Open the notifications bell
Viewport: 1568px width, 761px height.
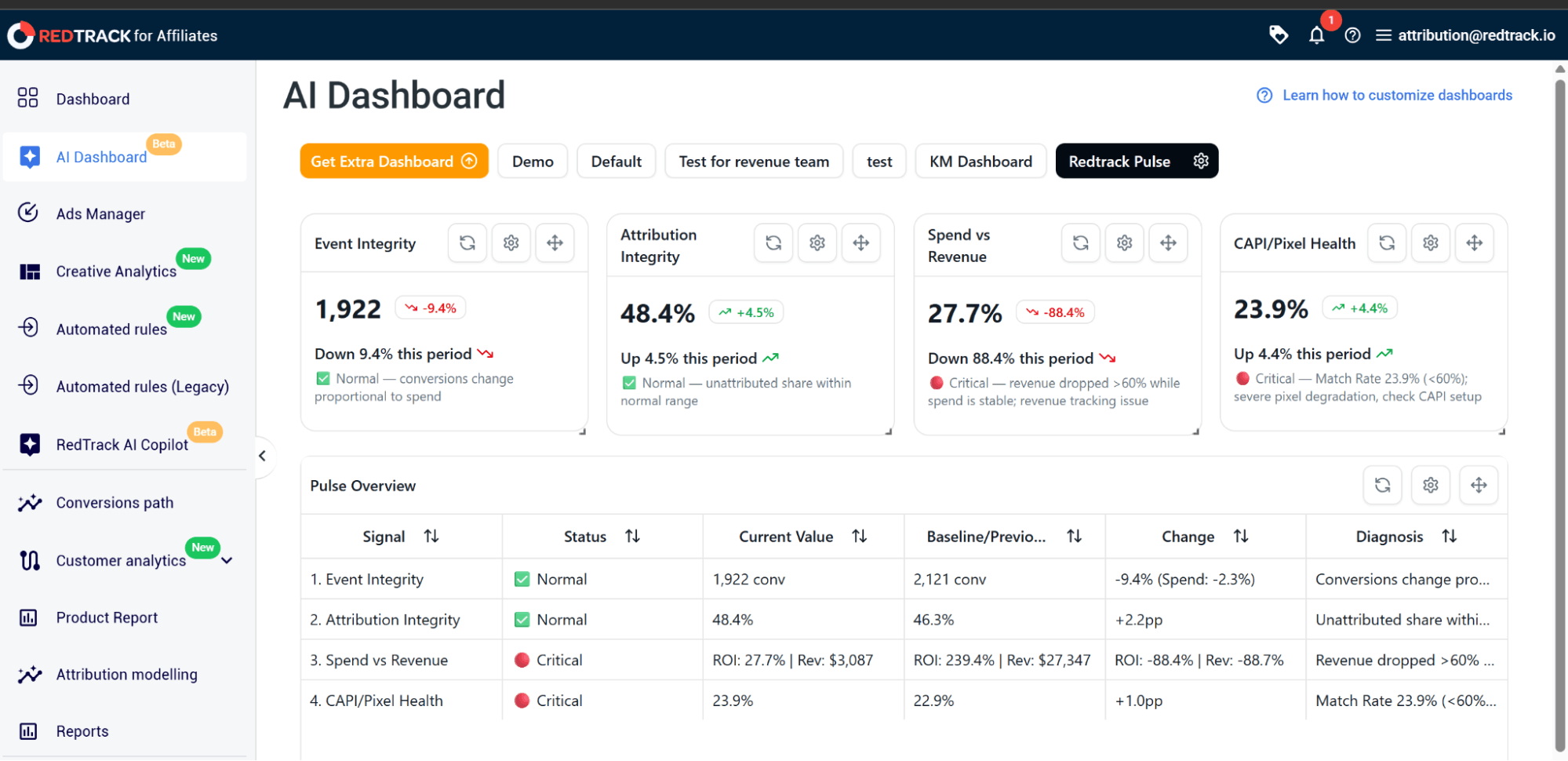point(1316,35)
